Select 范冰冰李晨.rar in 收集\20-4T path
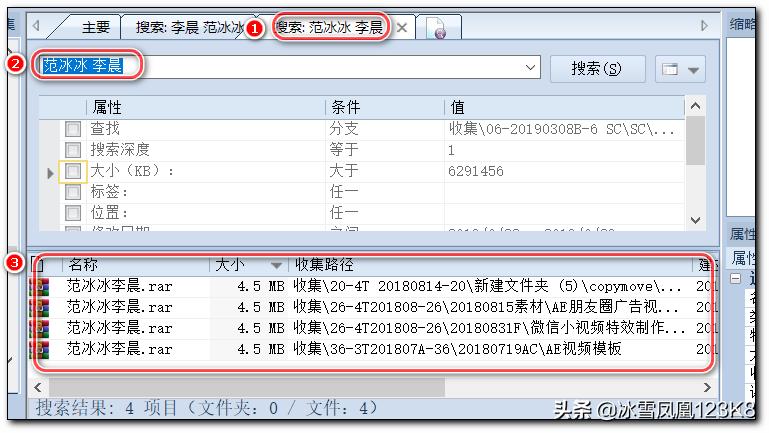Screen dimensions: 769x433 [x=119, y=286]
